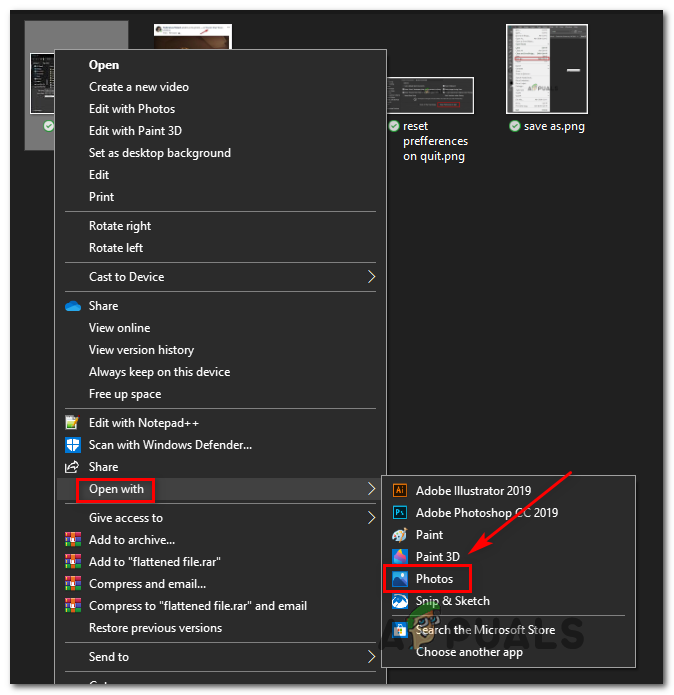Expand the Send to submenu arrow

point(371,656)
